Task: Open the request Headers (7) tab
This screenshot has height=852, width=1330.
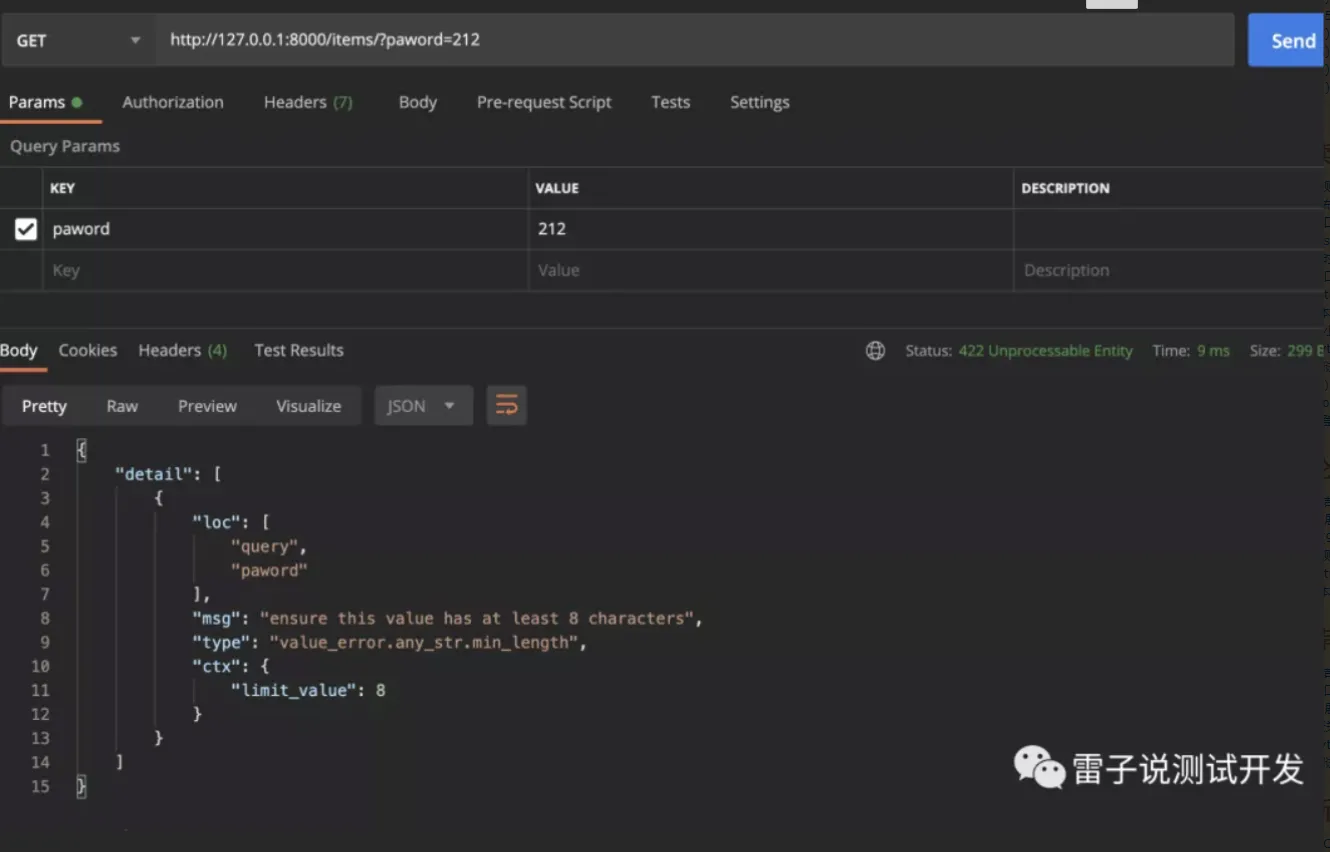Action: click(308, 102)
